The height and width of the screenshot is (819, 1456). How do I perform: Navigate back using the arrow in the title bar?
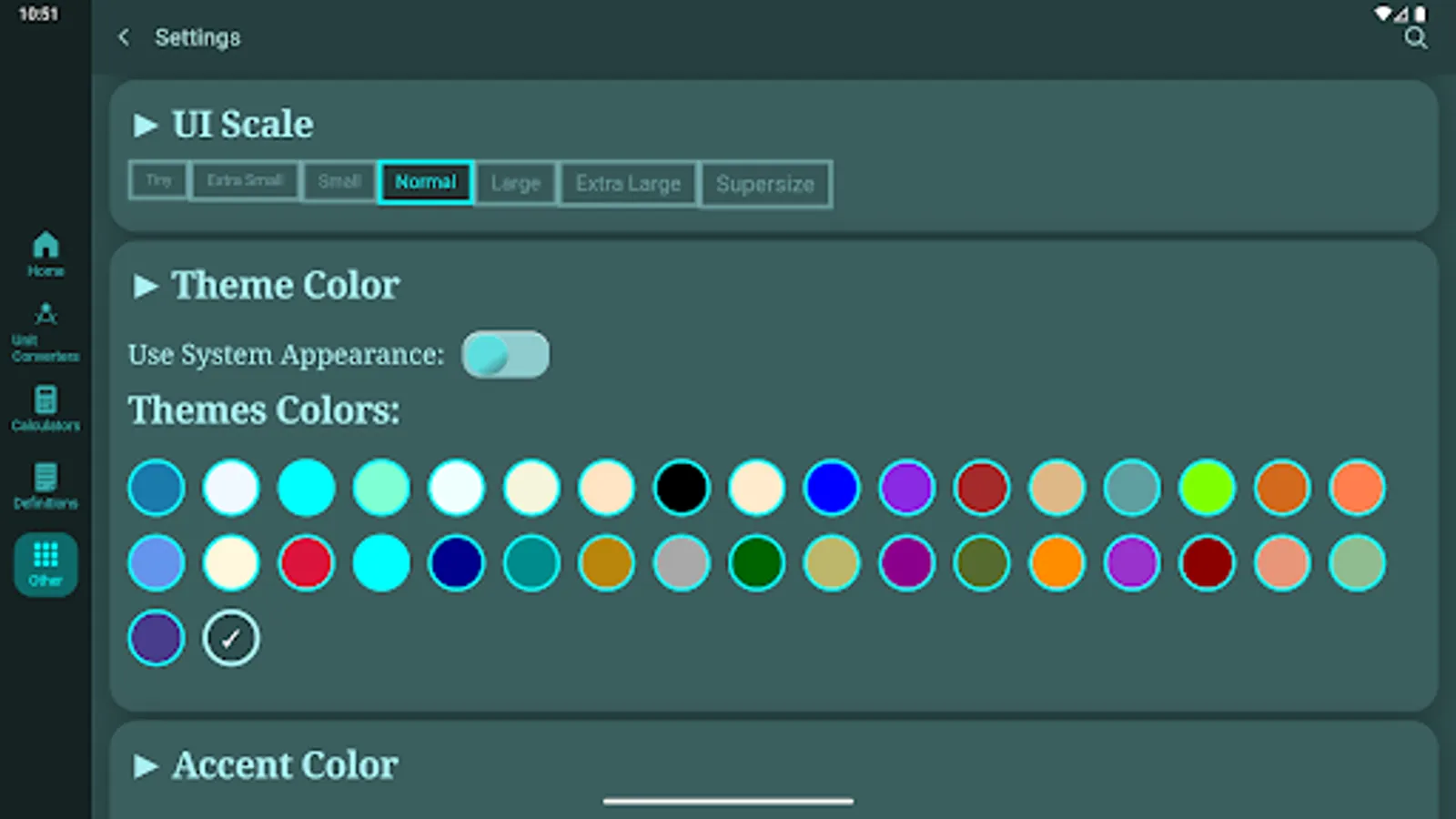[124, 37]
